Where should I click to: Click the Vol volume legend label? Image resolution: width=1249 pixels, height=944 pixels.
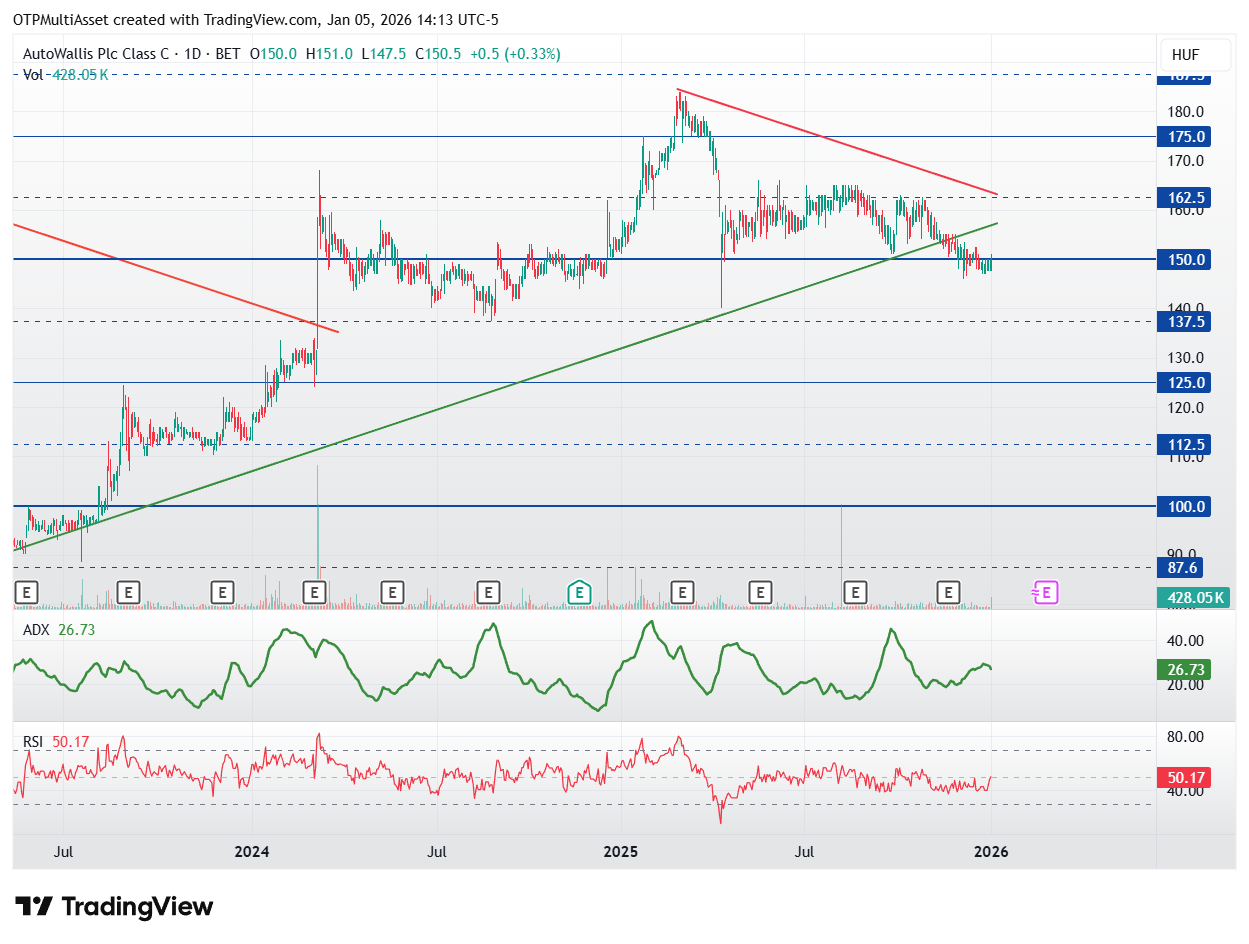[x=33, y=74]
